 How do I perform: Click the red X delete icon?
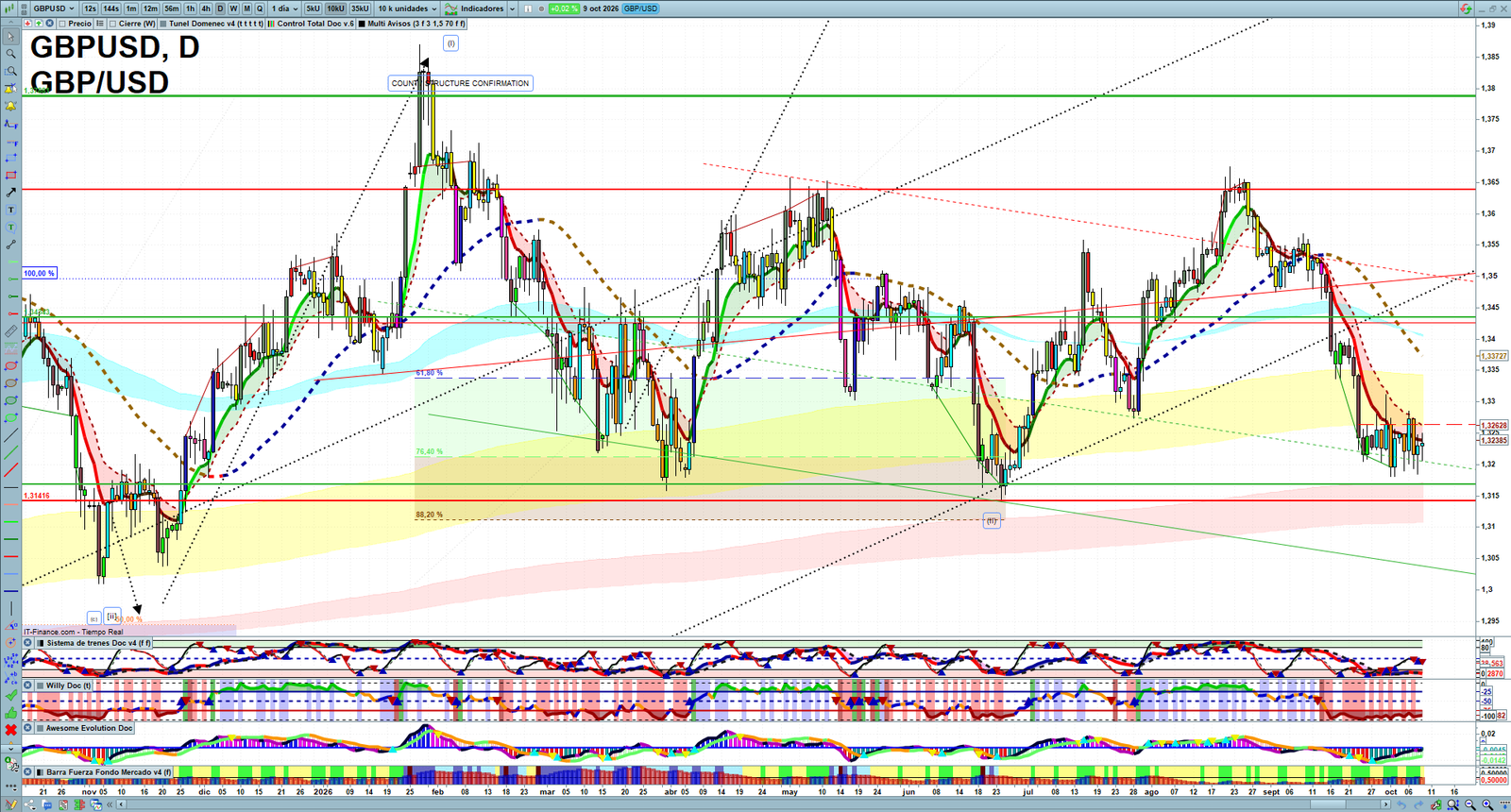click(x=11, y=730)
